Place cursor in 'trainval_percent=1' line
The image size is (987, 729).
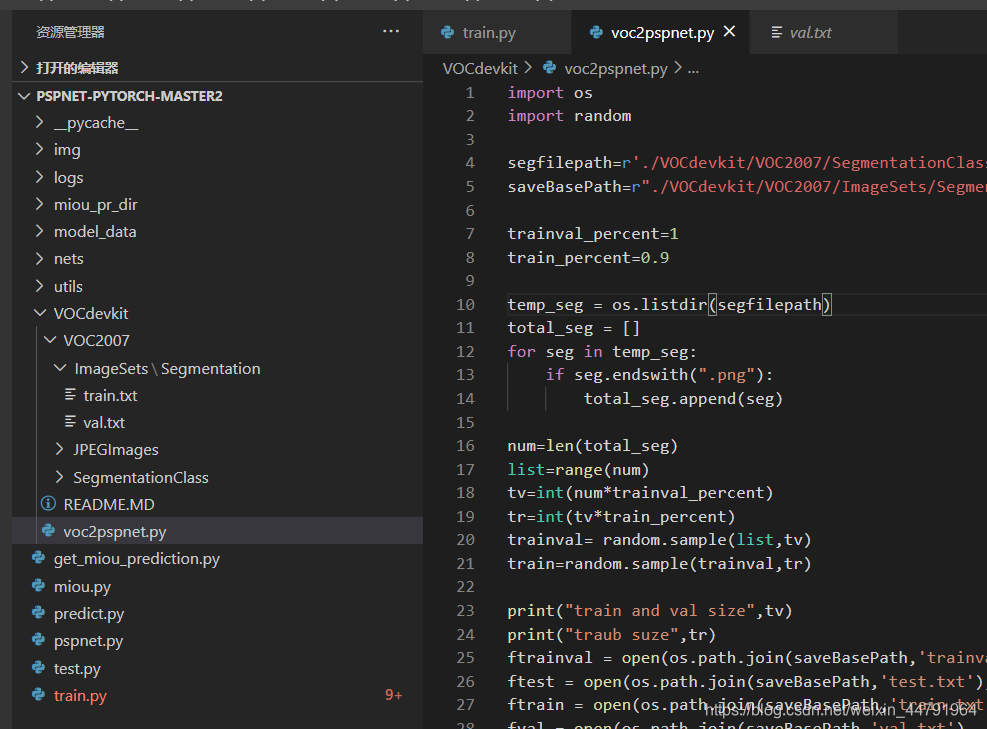592,234
